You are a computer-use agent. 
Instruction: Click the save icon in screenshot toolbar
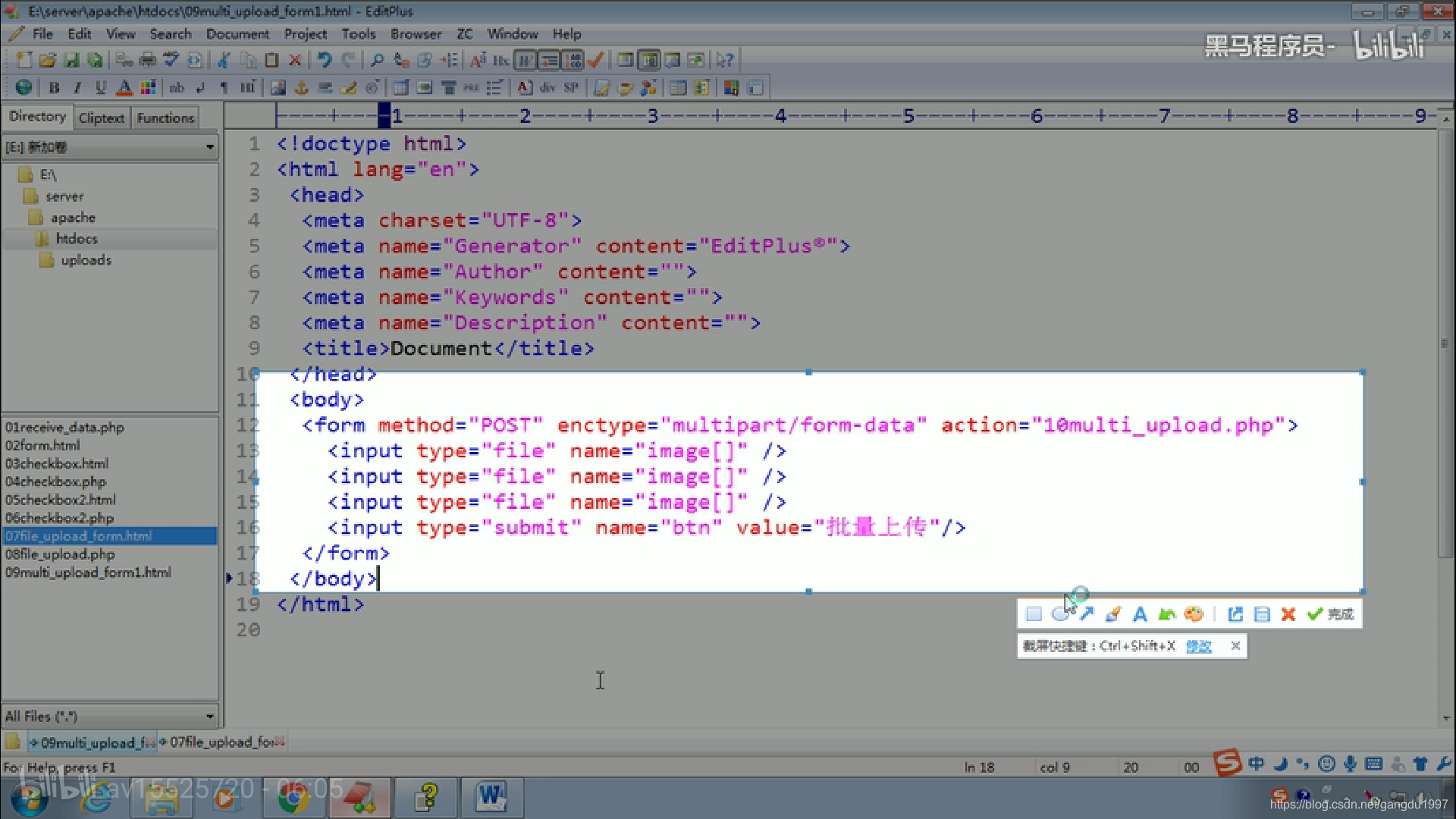tap(1262, 614)
